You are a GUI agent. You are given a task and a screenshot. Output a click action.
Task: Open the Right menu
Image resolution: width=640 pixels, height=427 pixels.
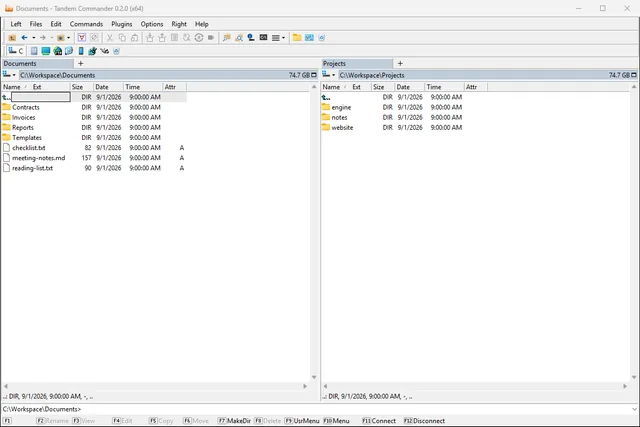tap(179, 24)
